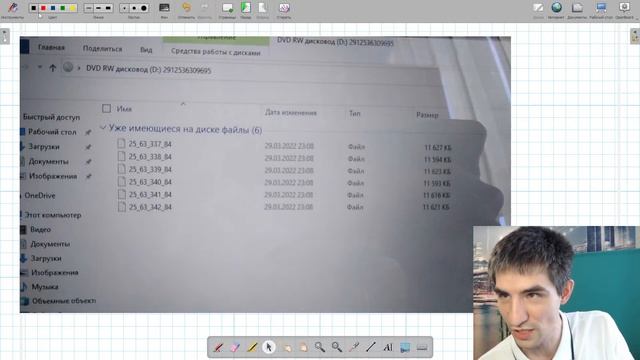
Task: Select the Text tool
Action: click(388, 347)
